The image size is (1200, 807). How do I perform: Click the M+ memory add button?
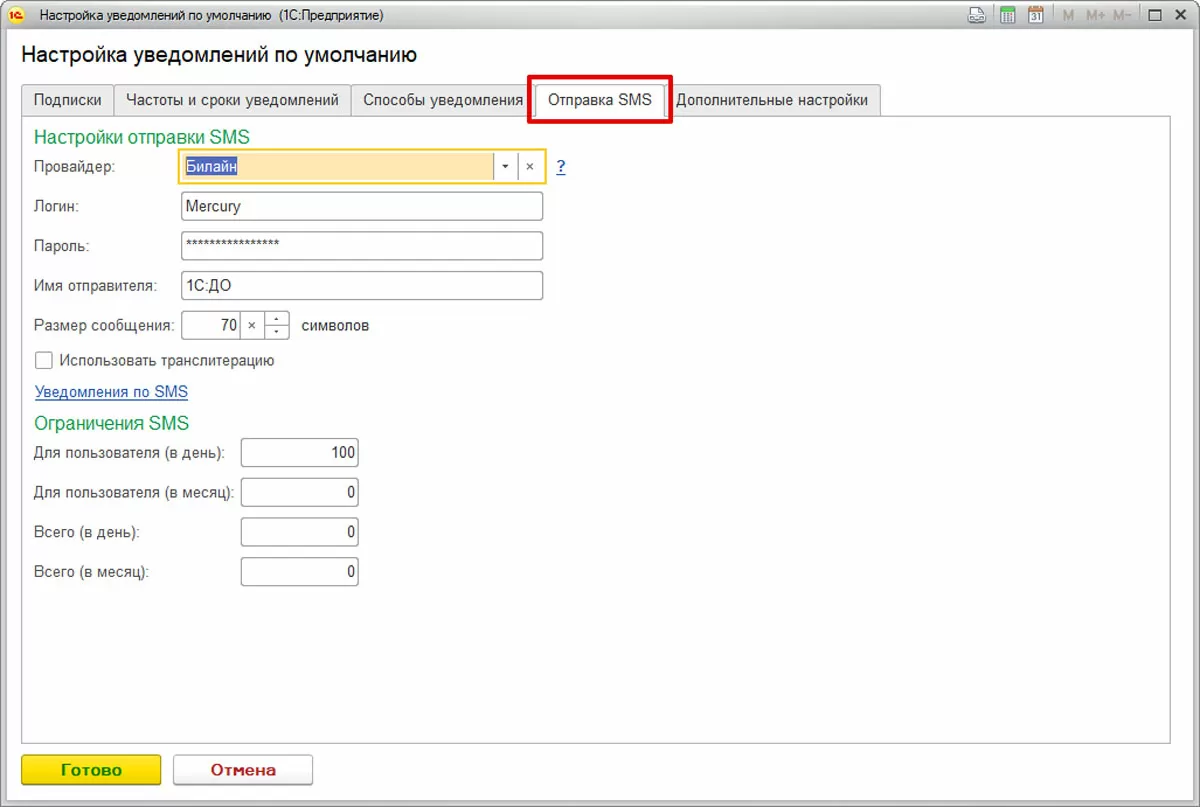pos(1095,16)
